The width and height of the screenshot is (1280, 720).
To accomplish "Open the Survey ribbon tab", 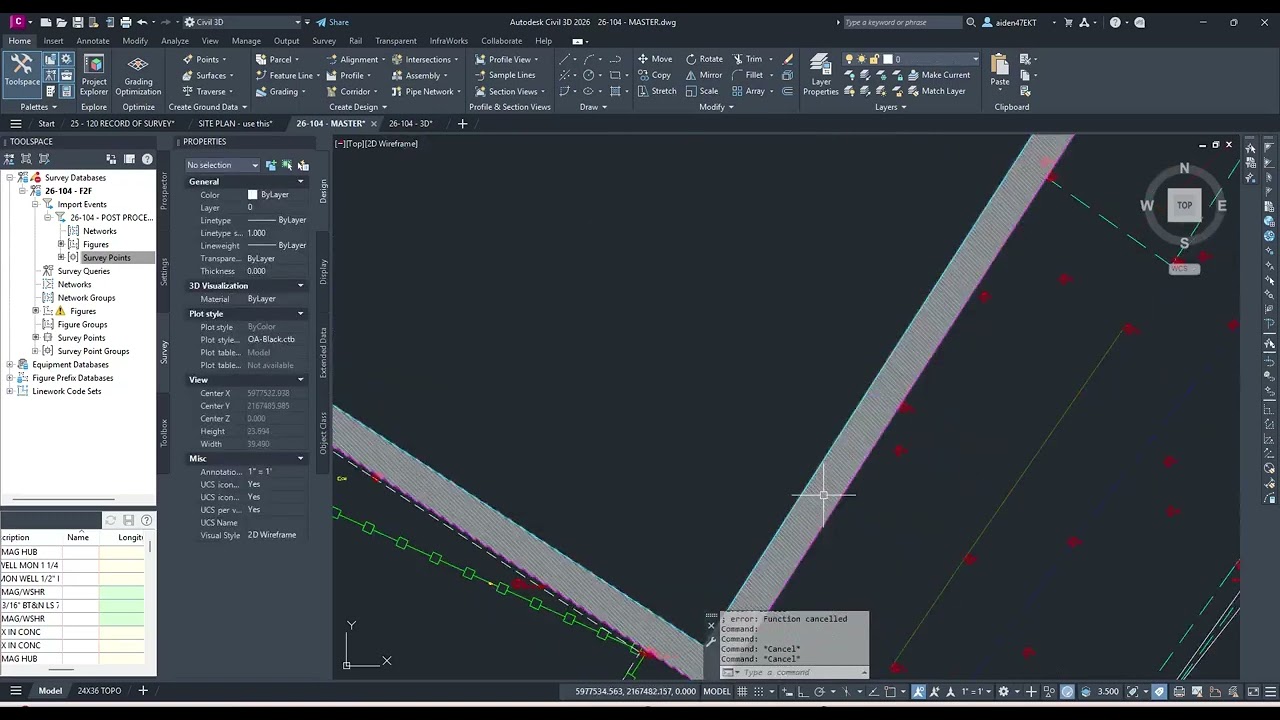I will 324,41.
